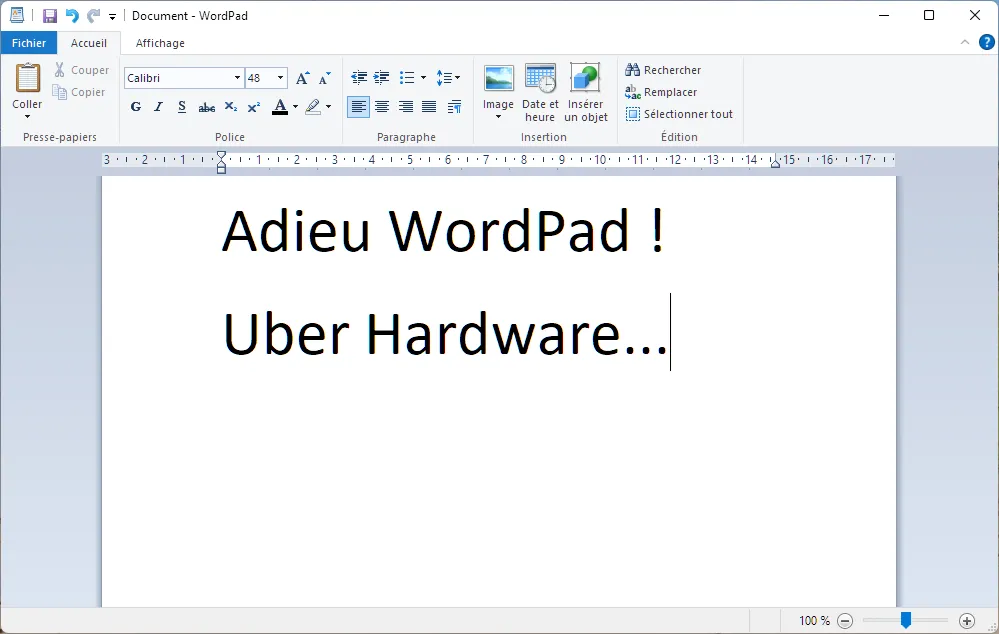Expand the line spacing dropdown
Image resolution: width=999 pixels, height=634 pixels.
457,78
